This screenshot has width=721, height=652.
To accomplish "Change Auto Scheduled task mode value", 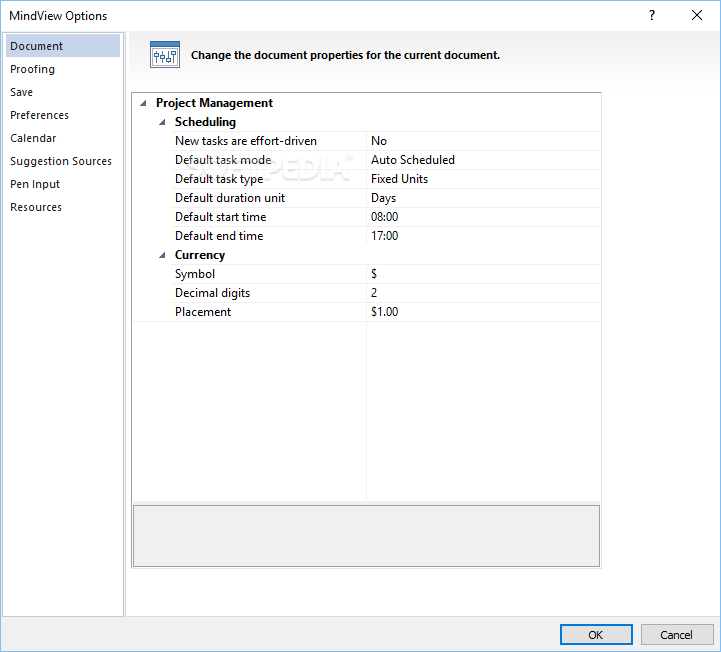I will click(x=483, y=160).
